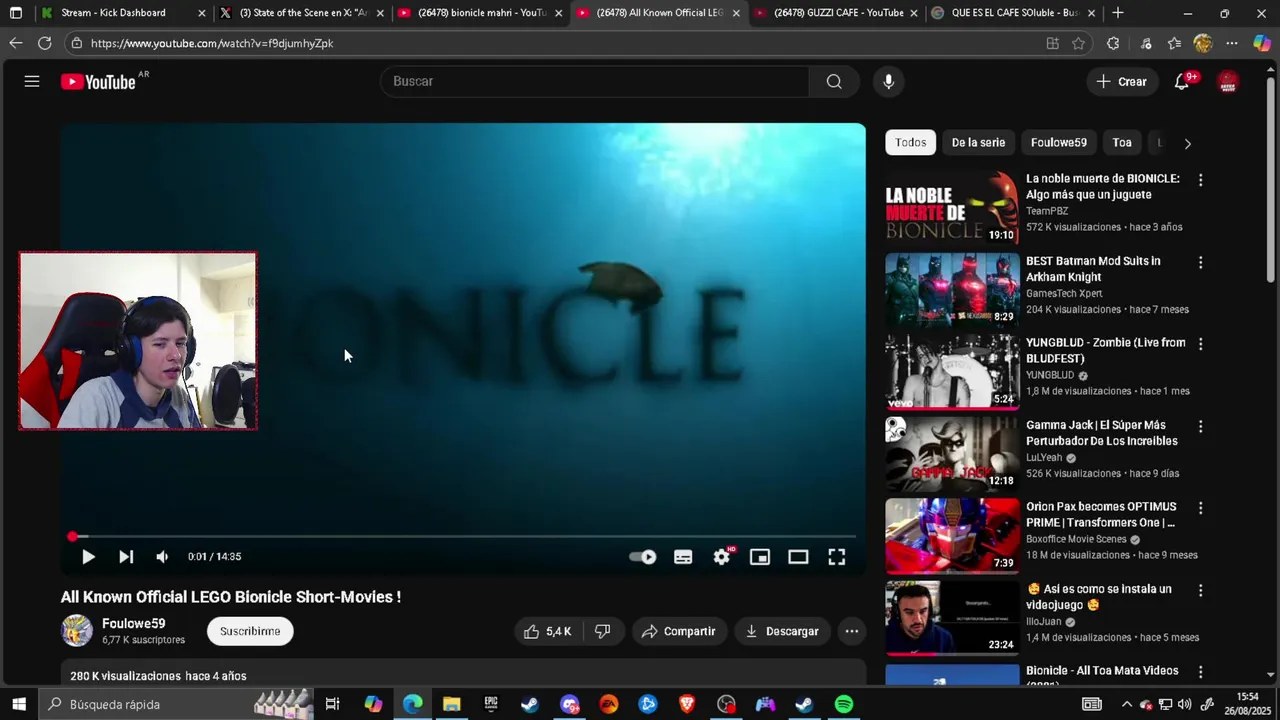Click the video progress bar

(x=463, y=537)
